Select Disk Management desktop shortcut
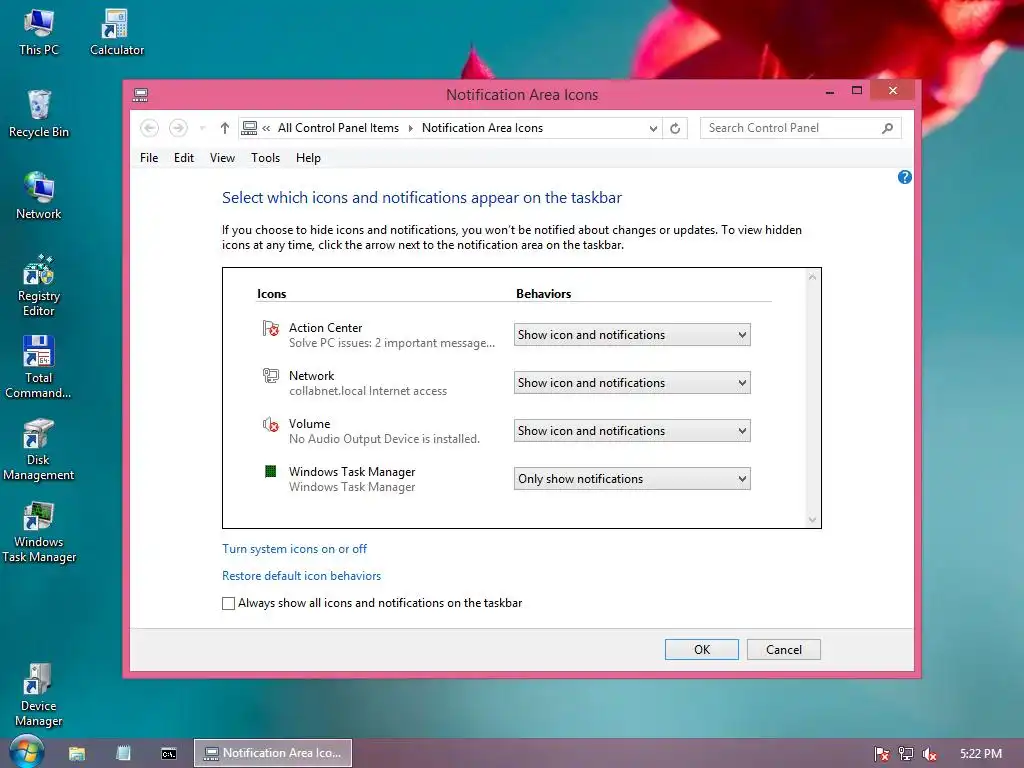 (39, 449)
